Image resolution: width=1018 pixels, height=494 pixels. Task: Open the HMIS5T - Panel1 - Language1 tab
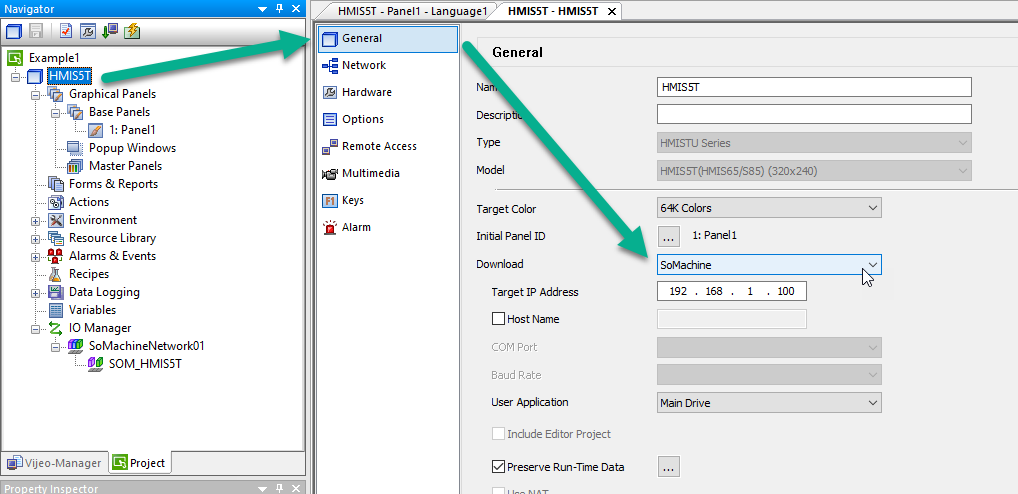412,11
